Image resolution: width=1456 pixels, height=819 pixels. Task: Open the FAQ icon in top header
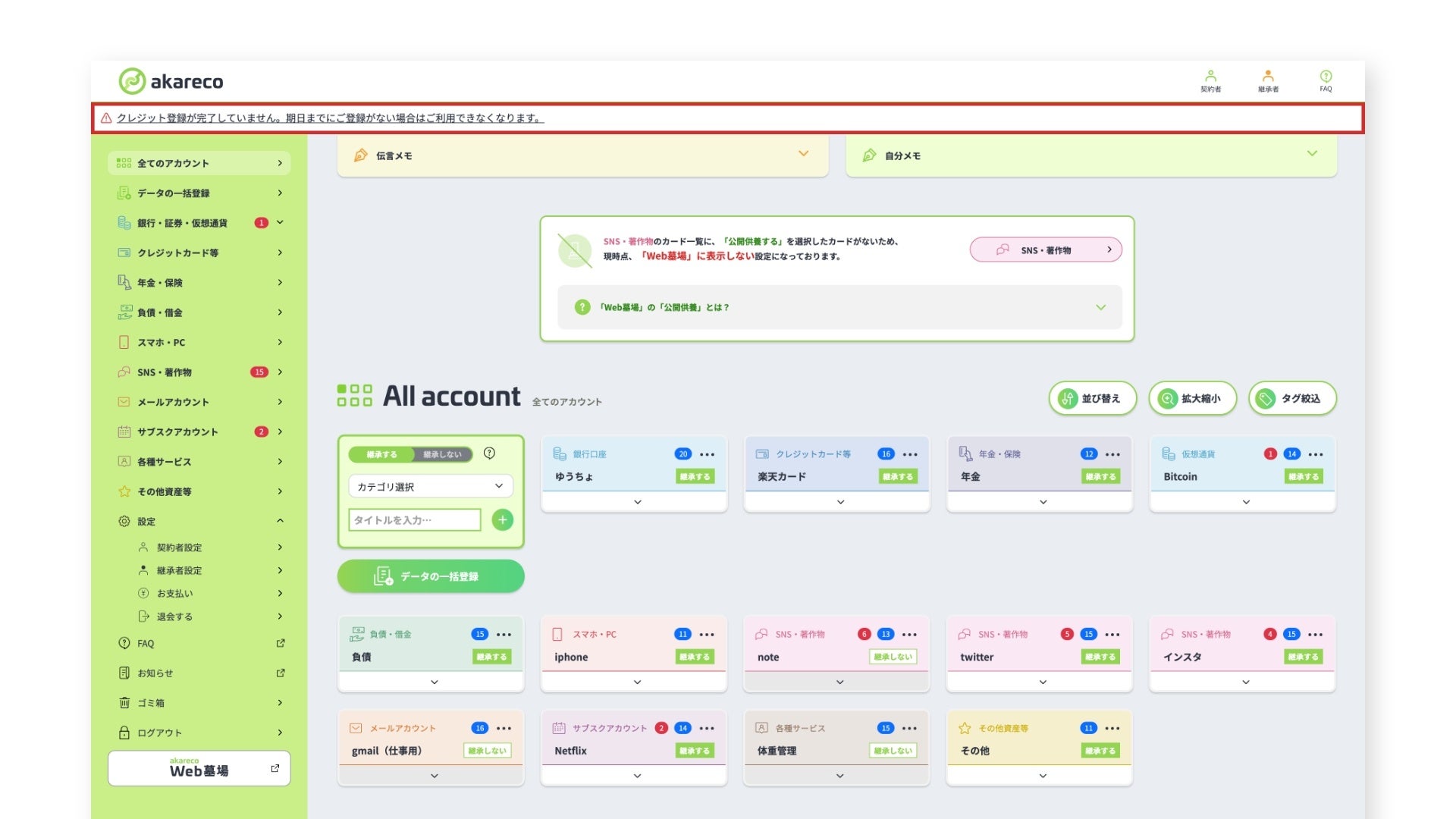(x=1326, y=80)
